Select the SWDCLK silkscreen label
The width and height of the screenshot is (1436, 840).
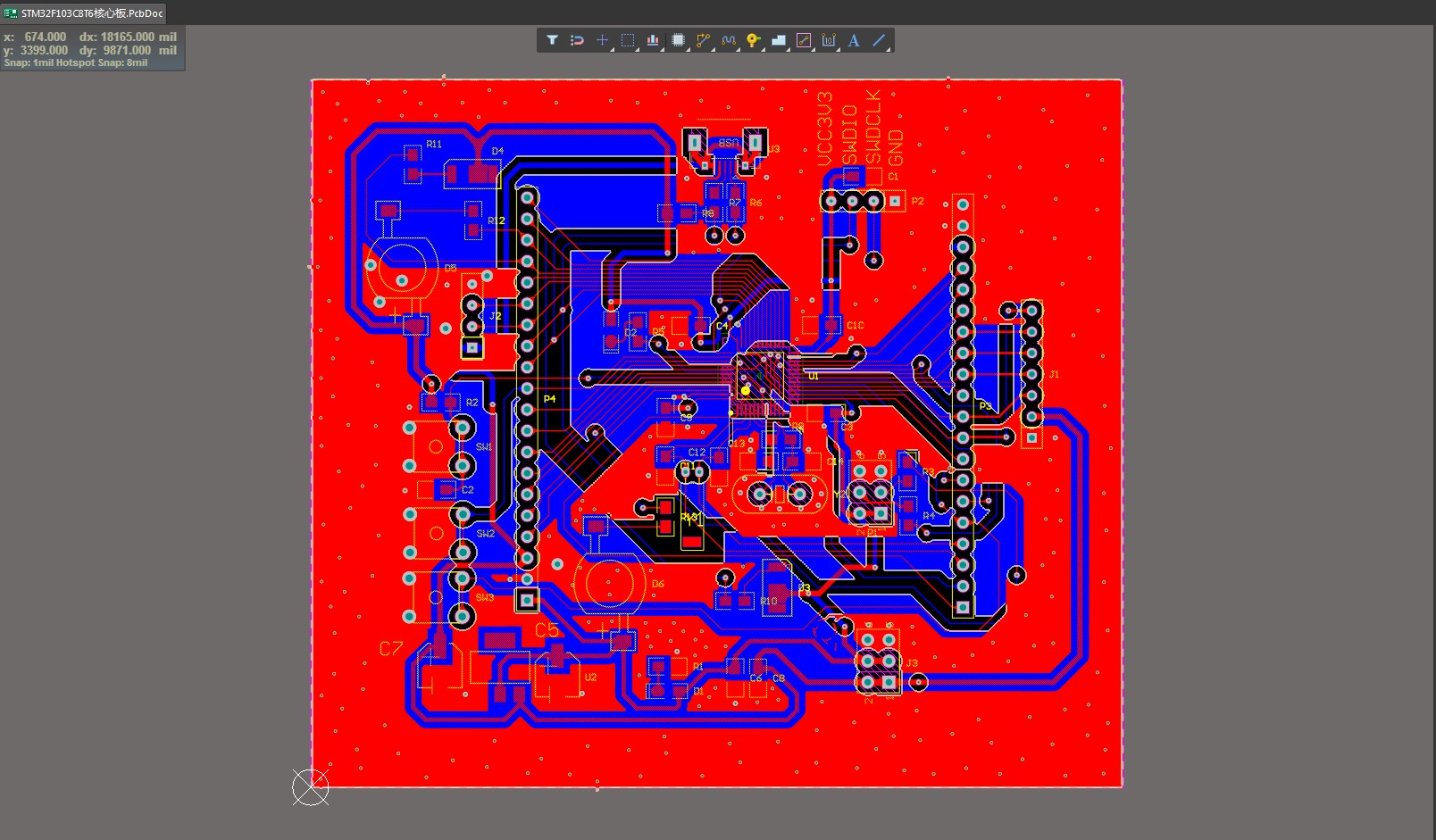click(872, 128)
